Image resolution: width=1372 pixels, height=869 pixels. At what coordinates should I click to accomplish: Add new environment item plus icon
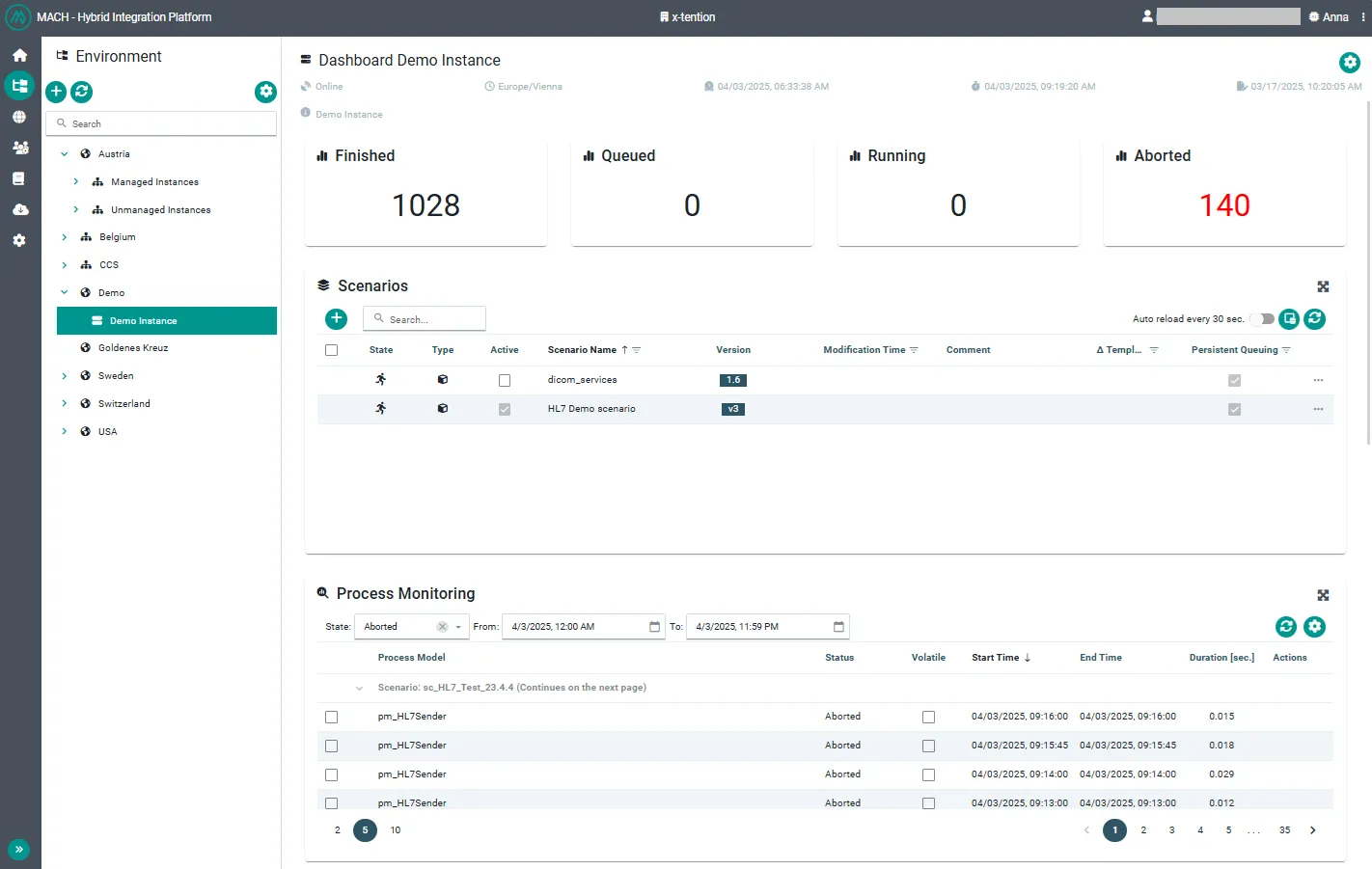click(56, 92)
